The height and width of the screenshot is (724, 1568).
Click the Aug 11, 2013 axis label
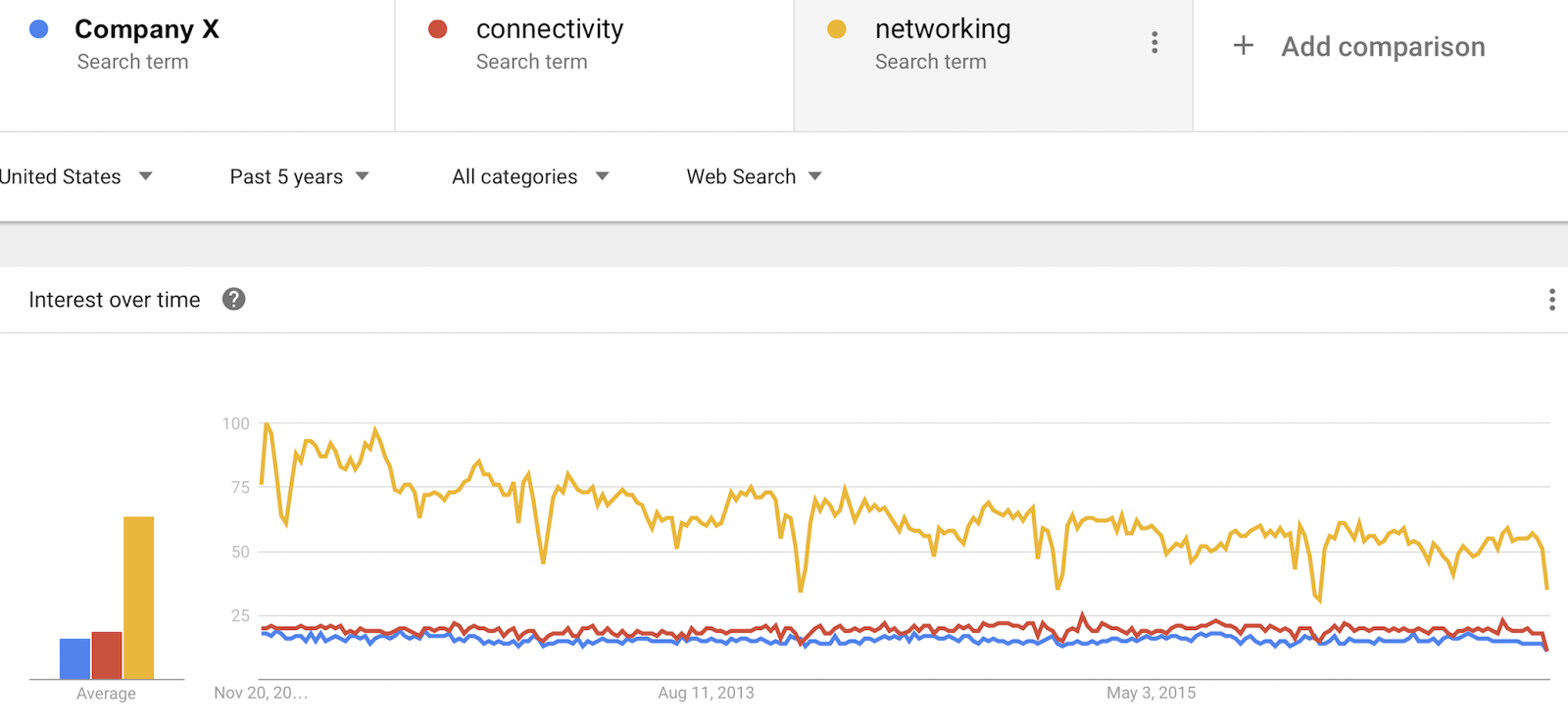706,693
